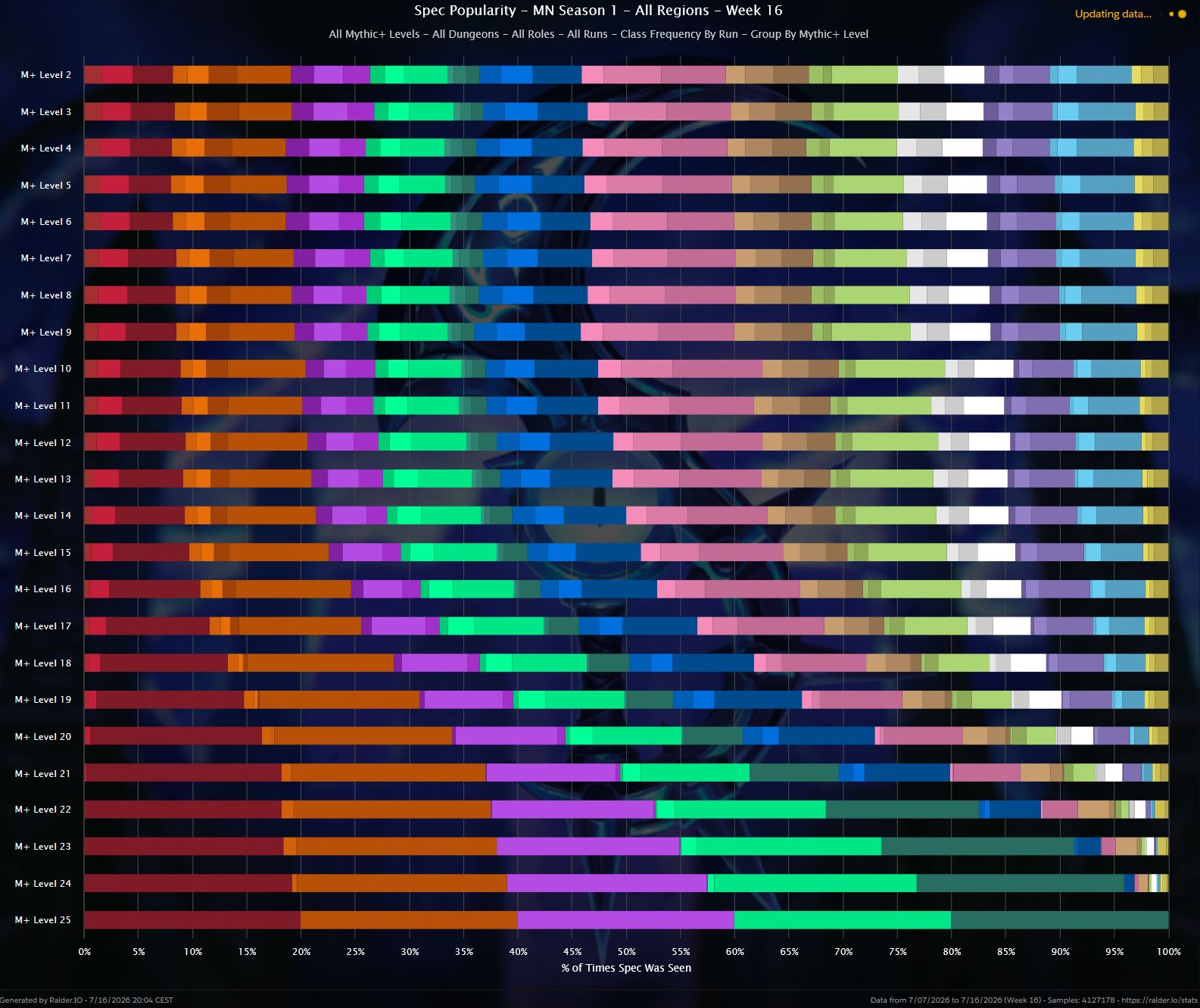This screenshot has width=1200, height=1008.
Task: Click the 'M+ Level 16' row label
Action: [43, 589]
